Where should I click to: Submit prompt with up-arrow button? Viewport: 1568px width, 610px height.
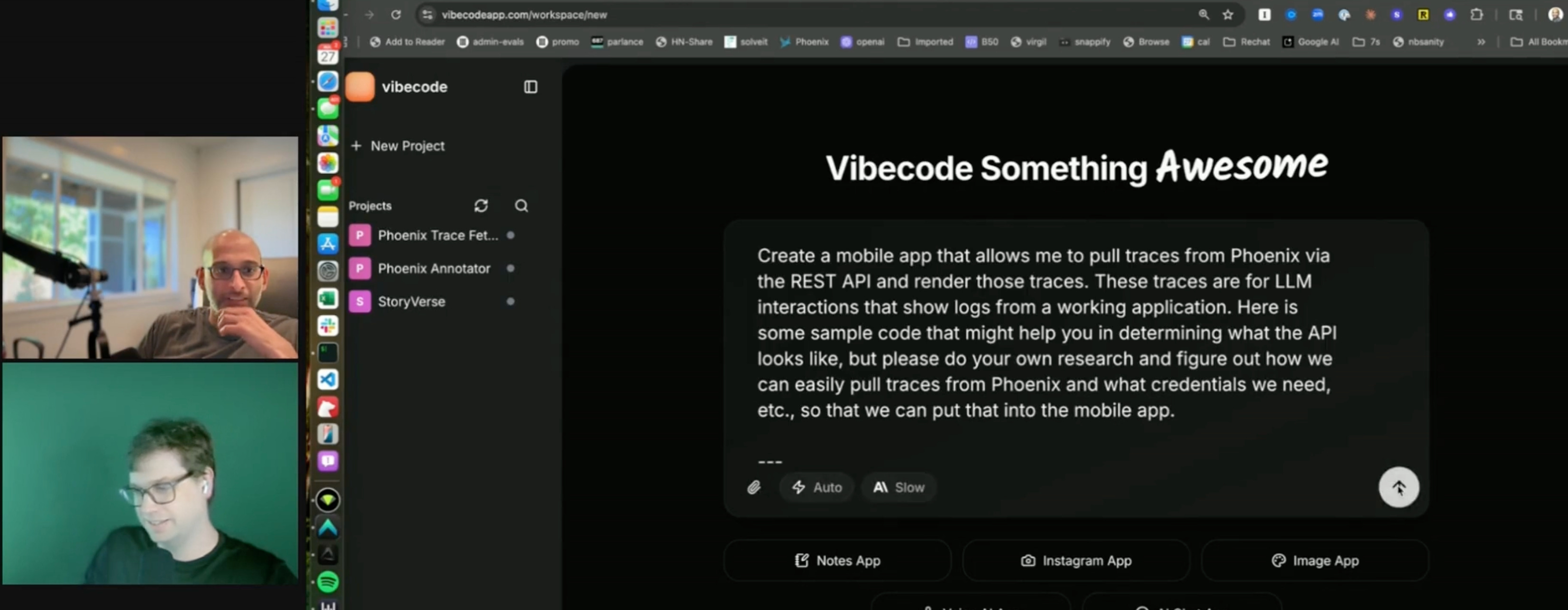click(1398, 487)
